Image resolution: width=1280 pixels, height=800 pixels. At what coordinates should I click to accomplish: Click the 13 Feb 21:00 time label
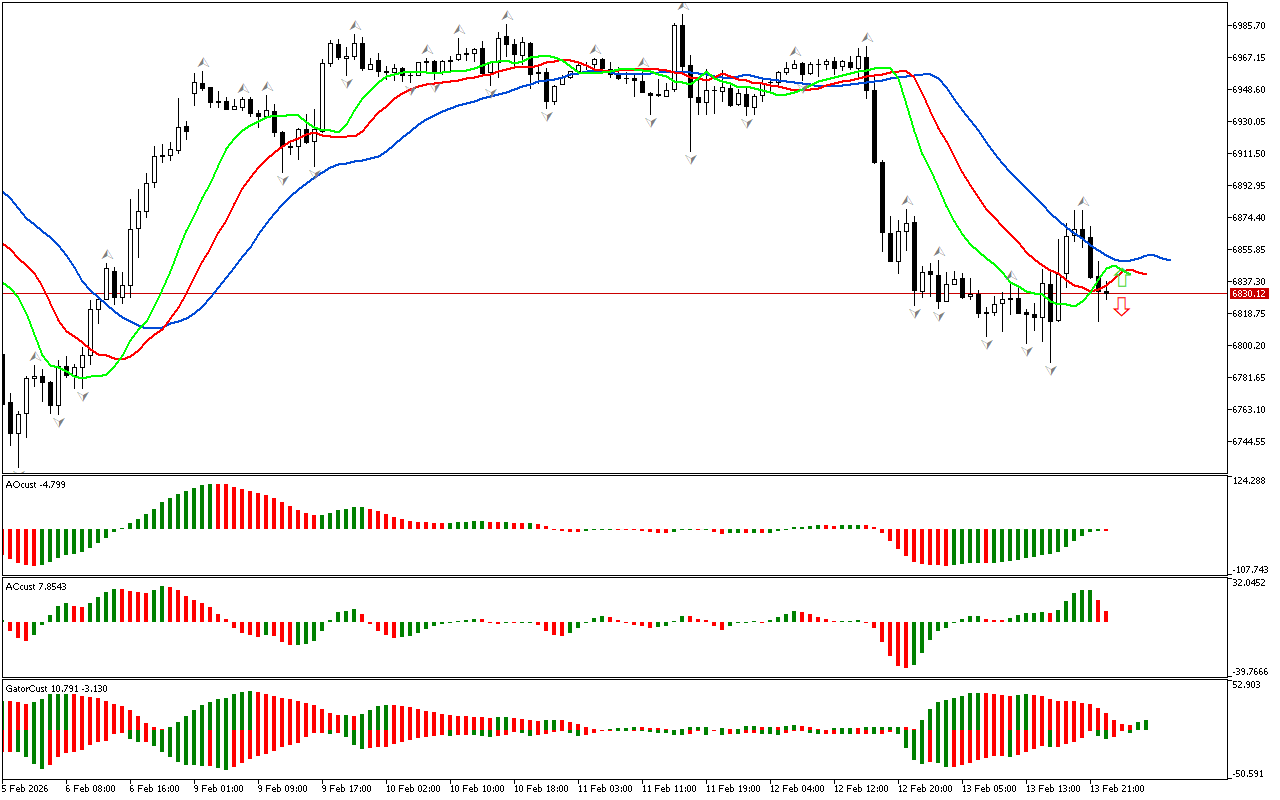[1116, 788]
